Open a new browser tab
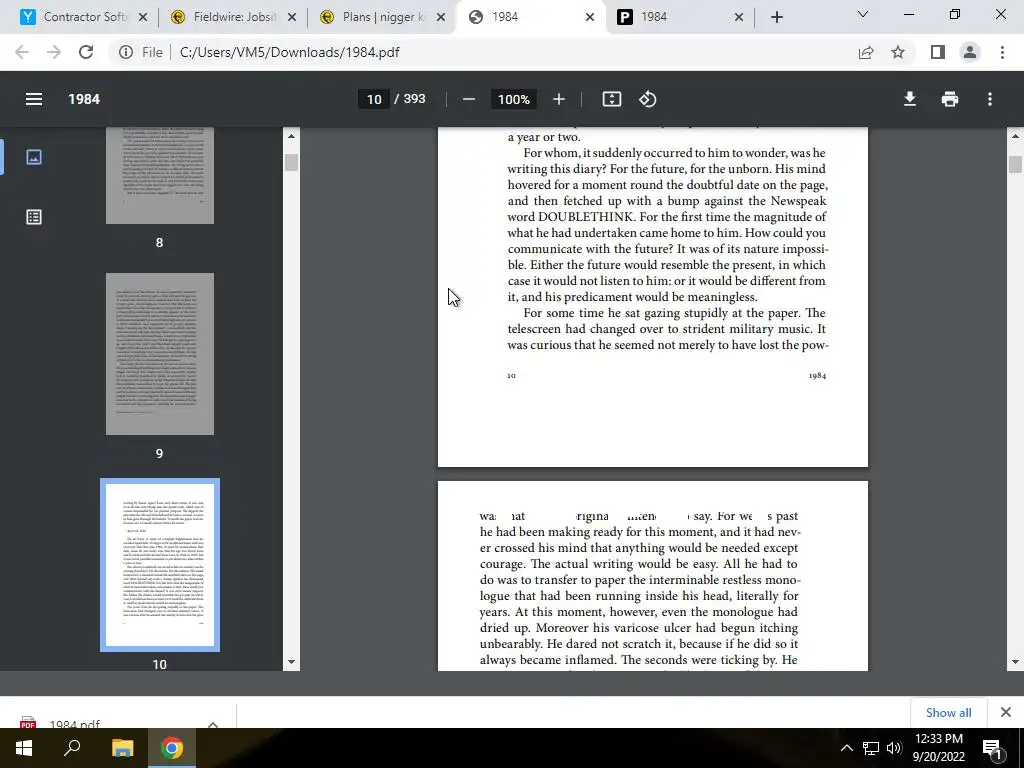The width and height of the screenshot is (1024, 768). coord(776,17)
